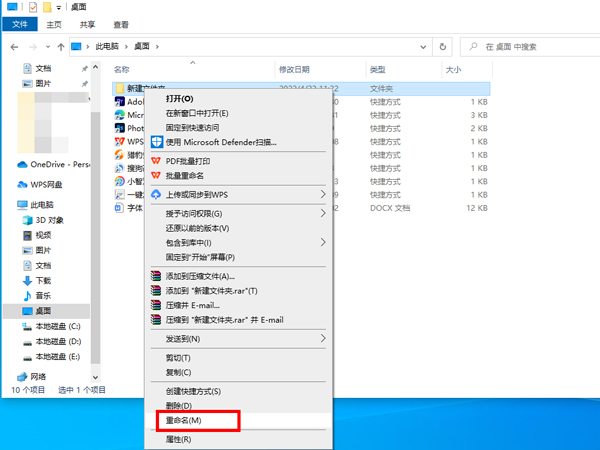The width and height of the screenshot is (600, 450).
Task: Go up one folder level arrow
Action: (x=61, y=47)
